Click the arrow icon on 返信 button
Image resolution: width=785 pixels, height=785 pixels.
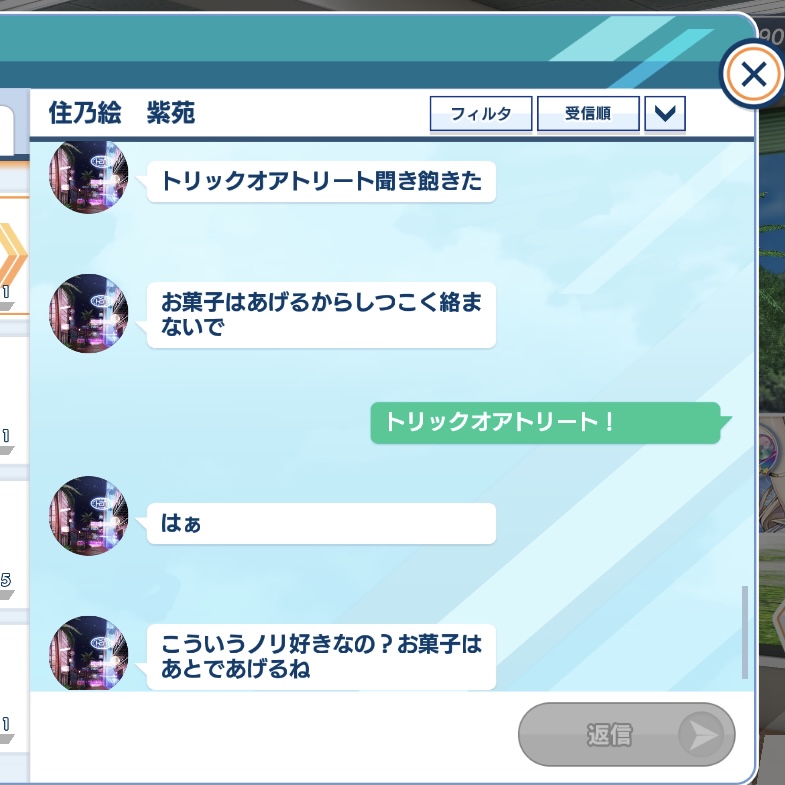point(701,734)
